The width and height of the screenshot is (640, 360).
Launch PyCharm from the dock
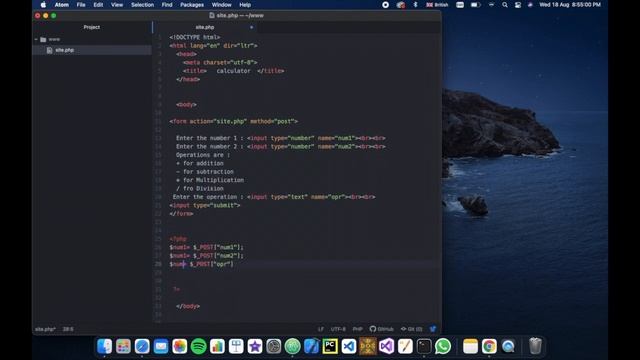330,346
